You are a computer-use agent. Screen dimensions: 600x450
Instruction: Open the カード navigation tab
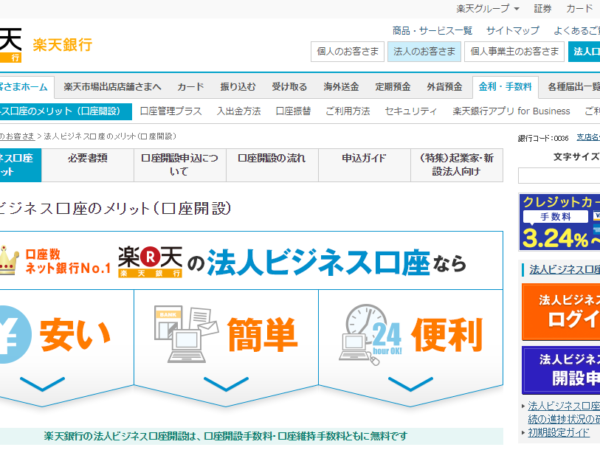(x=190, y=87)
